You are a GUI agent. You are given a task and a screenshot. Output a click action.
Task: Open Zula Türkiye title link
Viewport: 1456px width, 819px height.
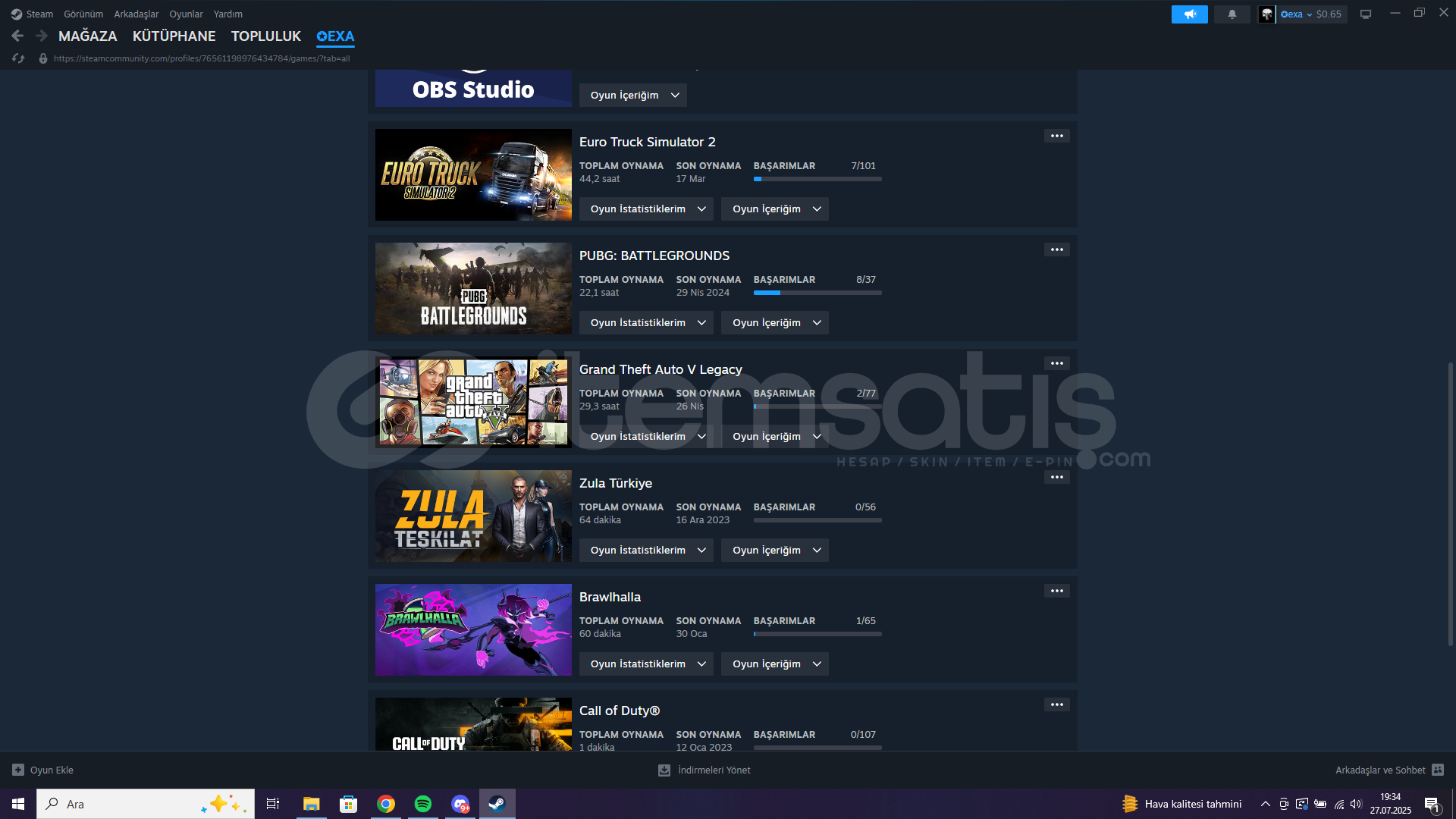tap(616, 483)
